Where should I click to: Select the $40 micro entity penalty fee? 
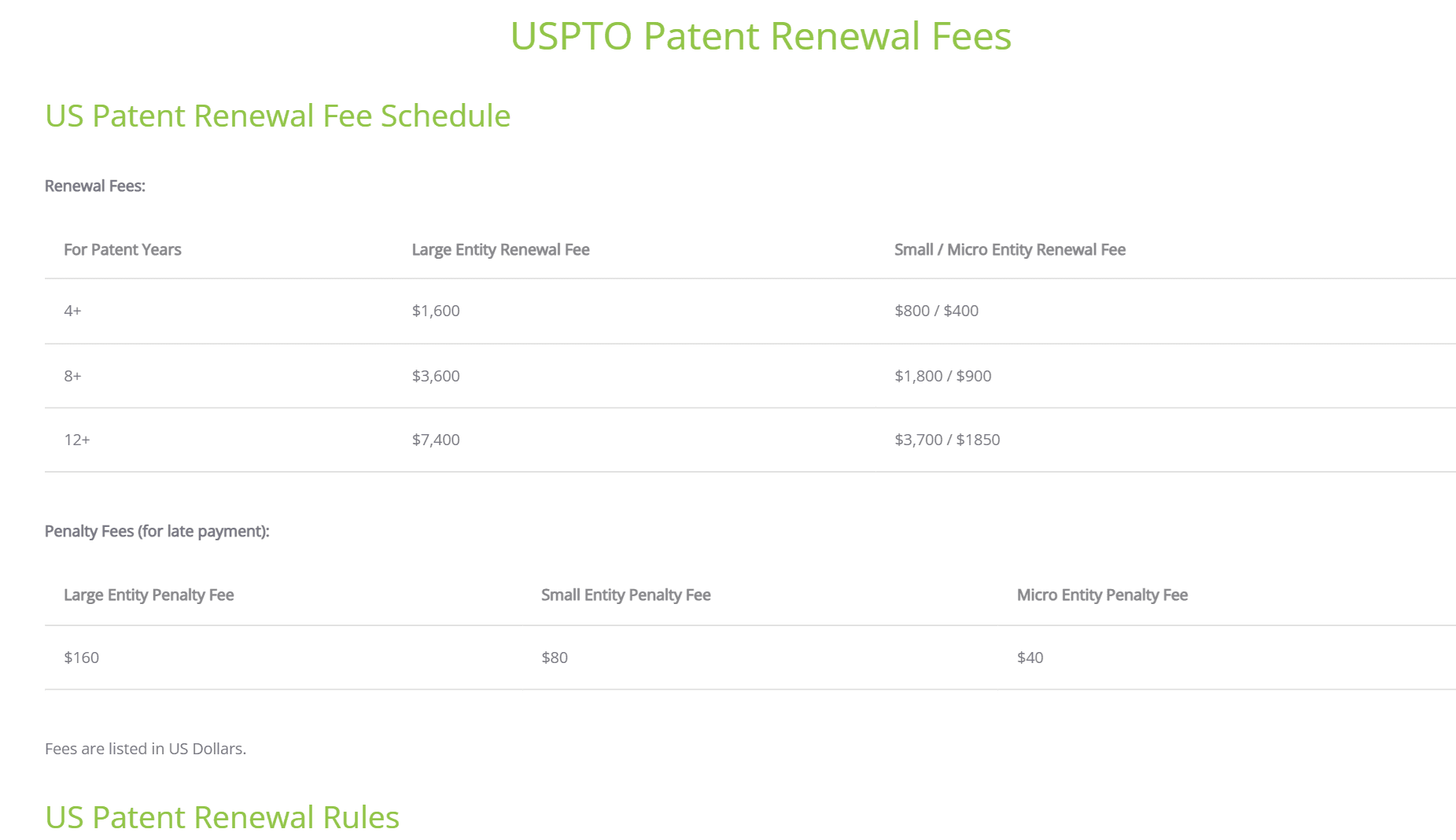(x=1030, y=658)
